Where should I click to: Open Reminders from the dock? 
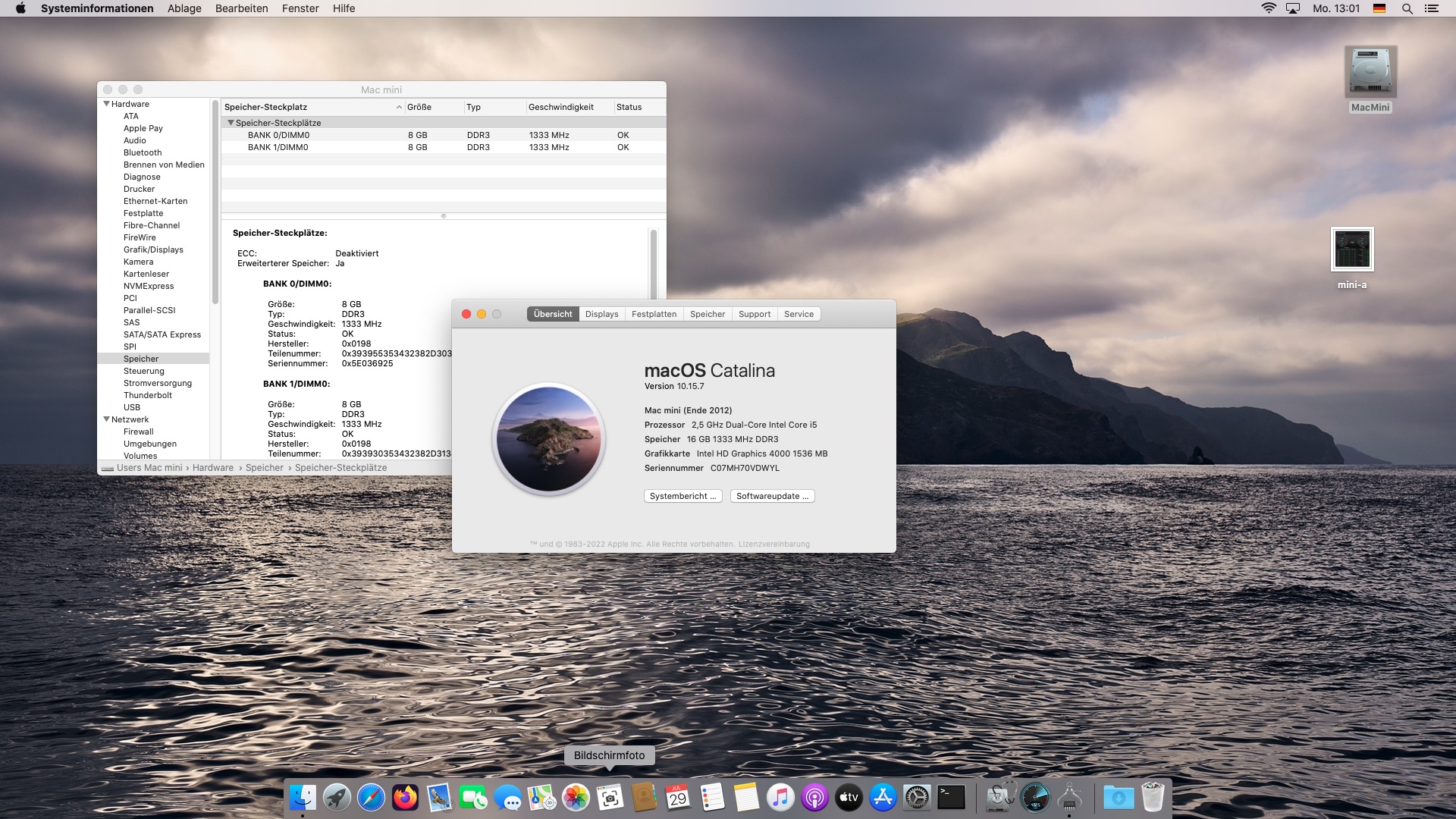pyautogui.click(x=712, y=797)
